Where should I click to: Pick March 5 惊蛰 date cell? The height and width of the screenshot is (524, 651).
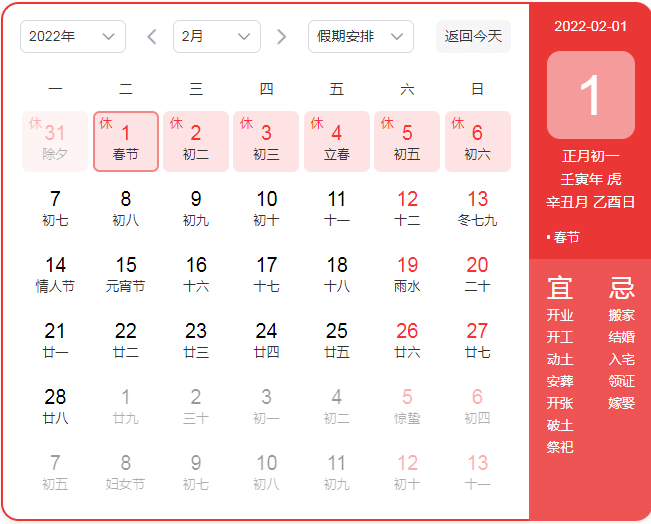pos(407,406)
